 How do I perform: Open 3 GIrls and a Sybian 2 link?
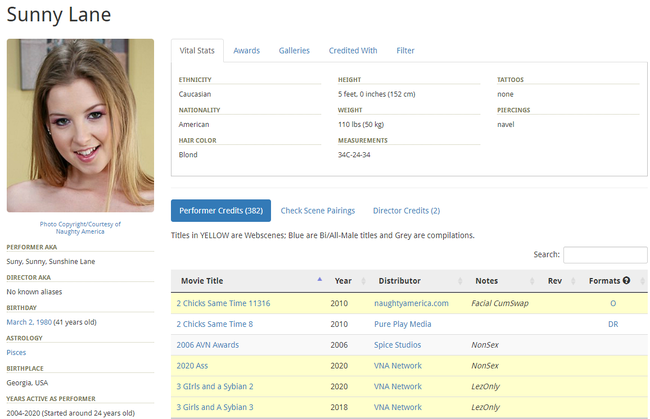point(215,386)
